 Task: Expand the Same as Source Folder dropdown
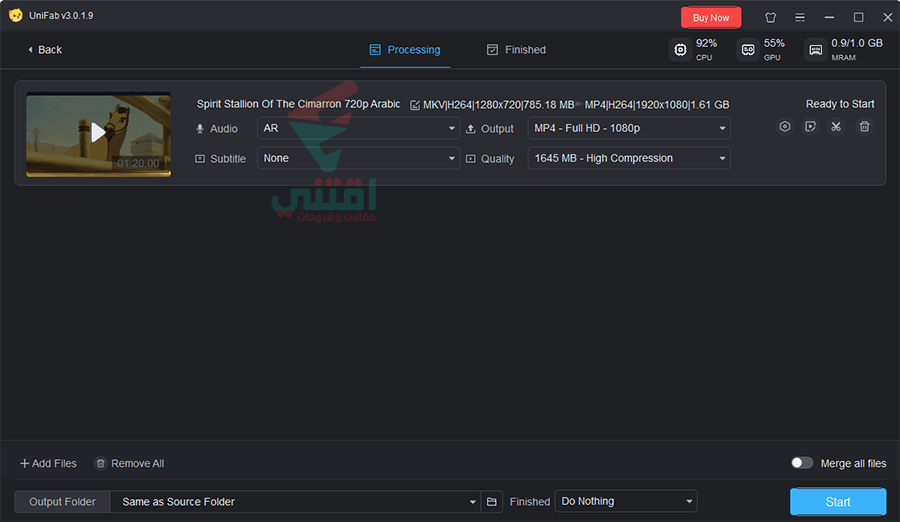click(296, 501)
